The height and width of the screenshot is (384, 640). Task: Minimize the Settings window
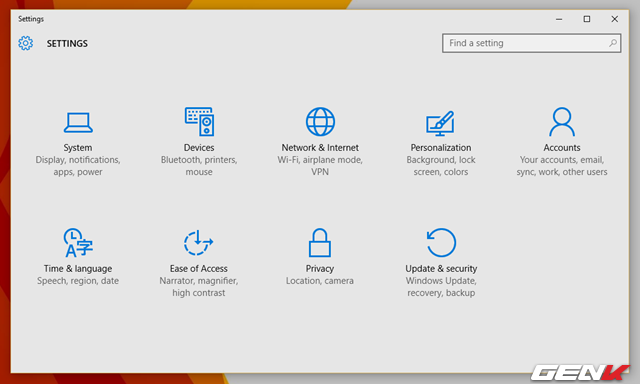coord(559,19)
